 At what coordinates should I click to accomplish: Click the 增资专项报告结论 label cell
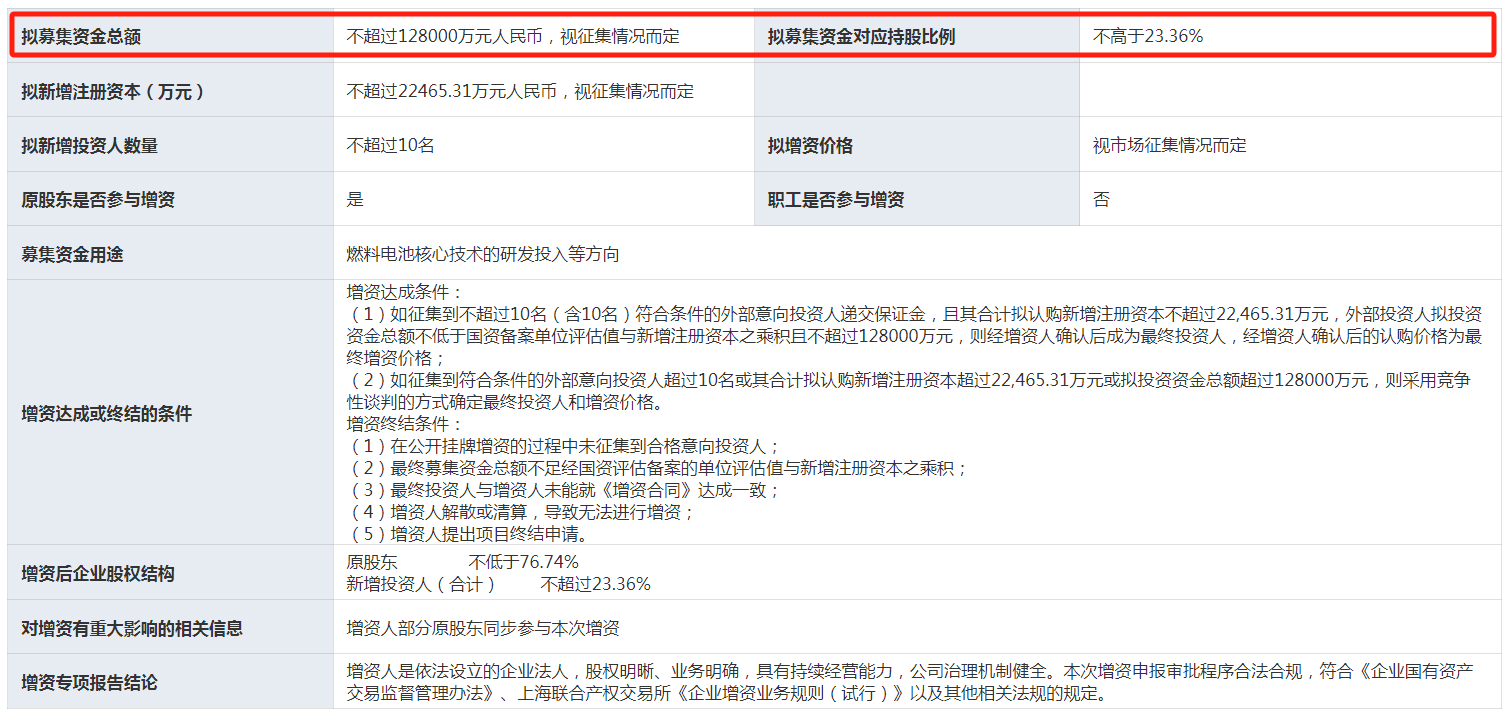[x=90, y=683]
